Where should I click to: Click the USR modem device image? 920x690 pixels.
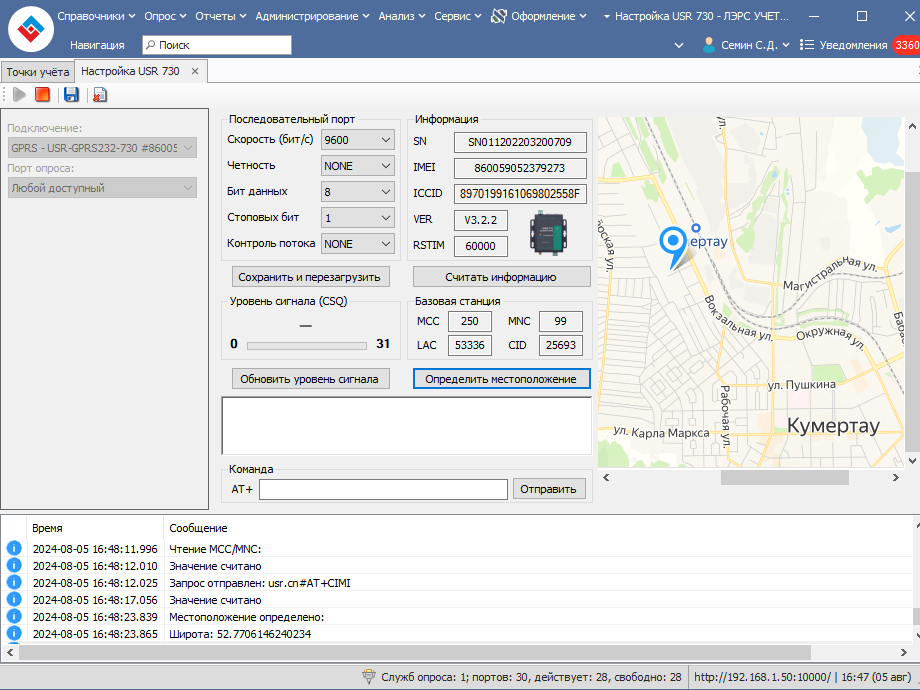click(547, 233)
